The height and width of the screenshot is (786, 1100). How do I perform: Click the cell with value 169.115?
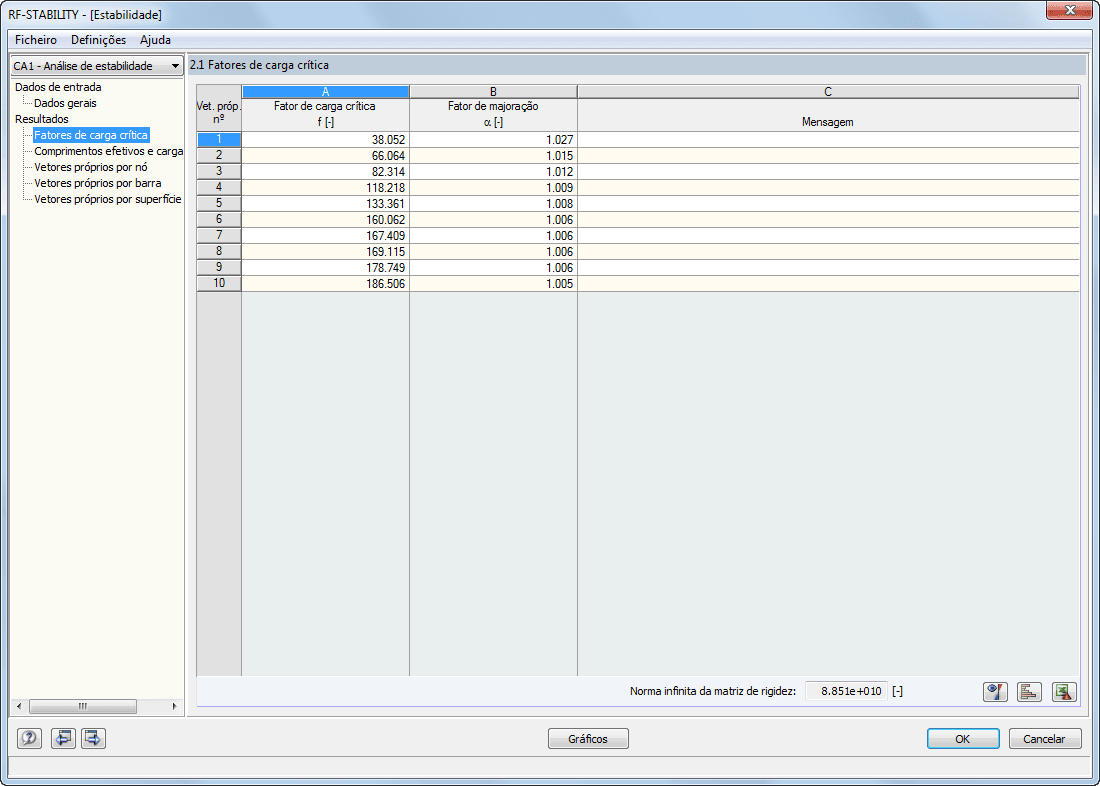point(326,252)
